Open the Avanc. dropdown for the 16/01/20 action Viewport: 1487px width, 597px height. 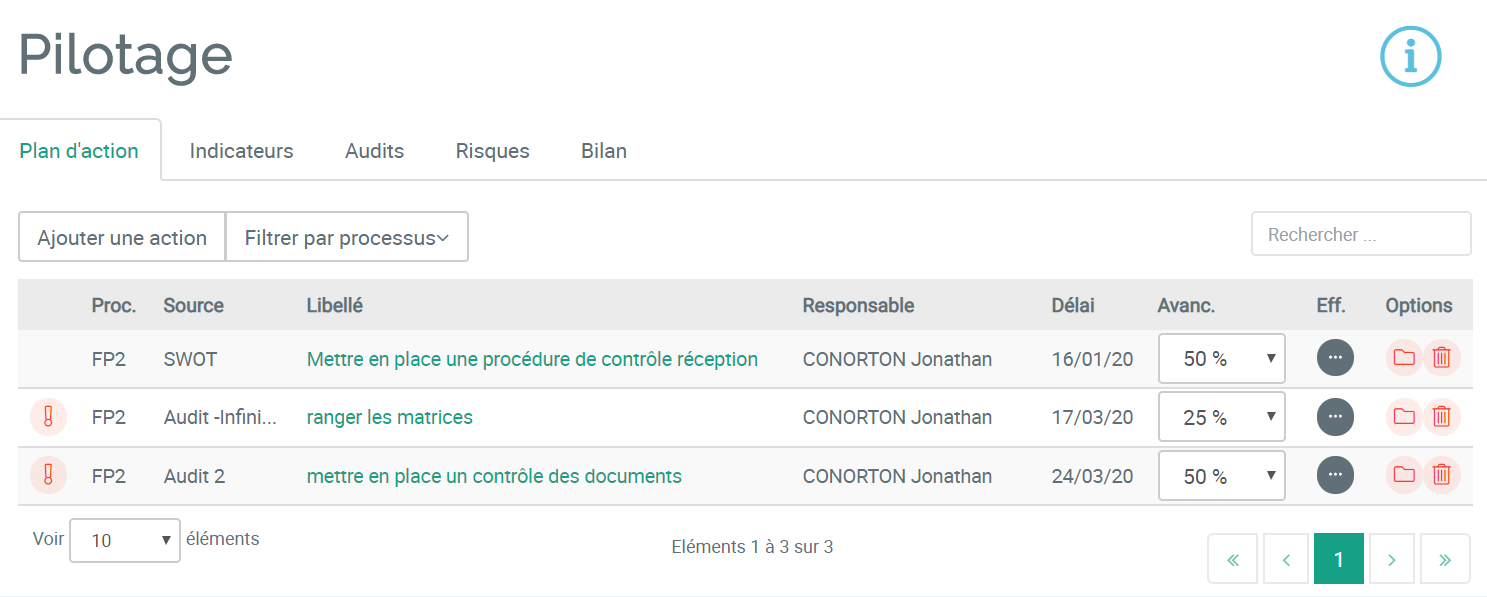1221,358
